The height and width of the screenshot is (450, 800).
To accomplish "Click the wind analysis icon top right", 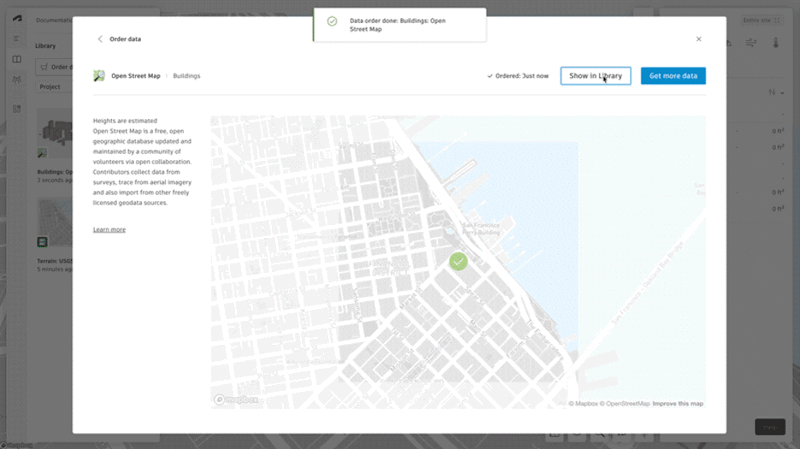I will 750,44.
